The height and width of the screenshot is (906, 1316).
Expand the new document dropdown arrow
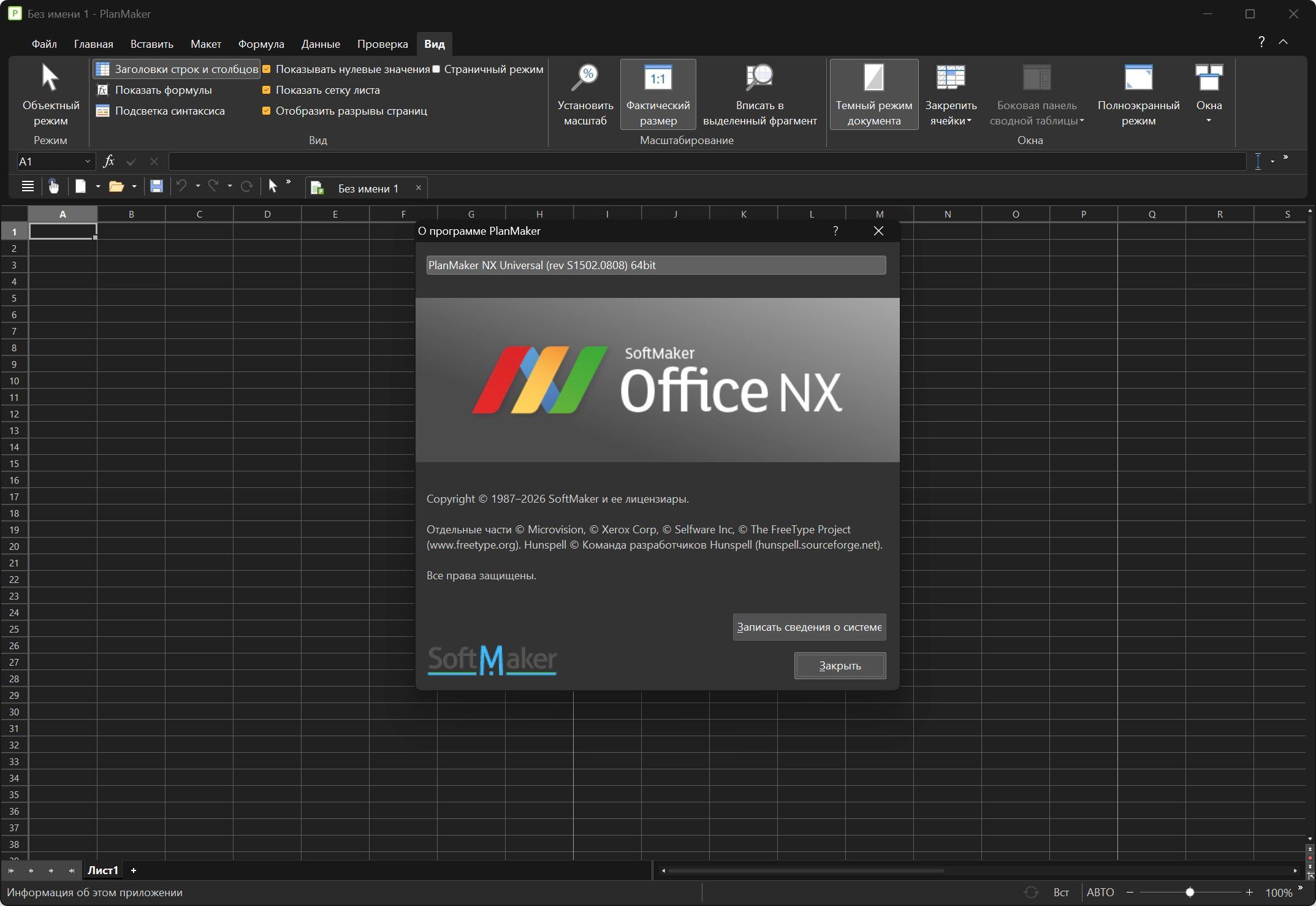pos(98,186)
